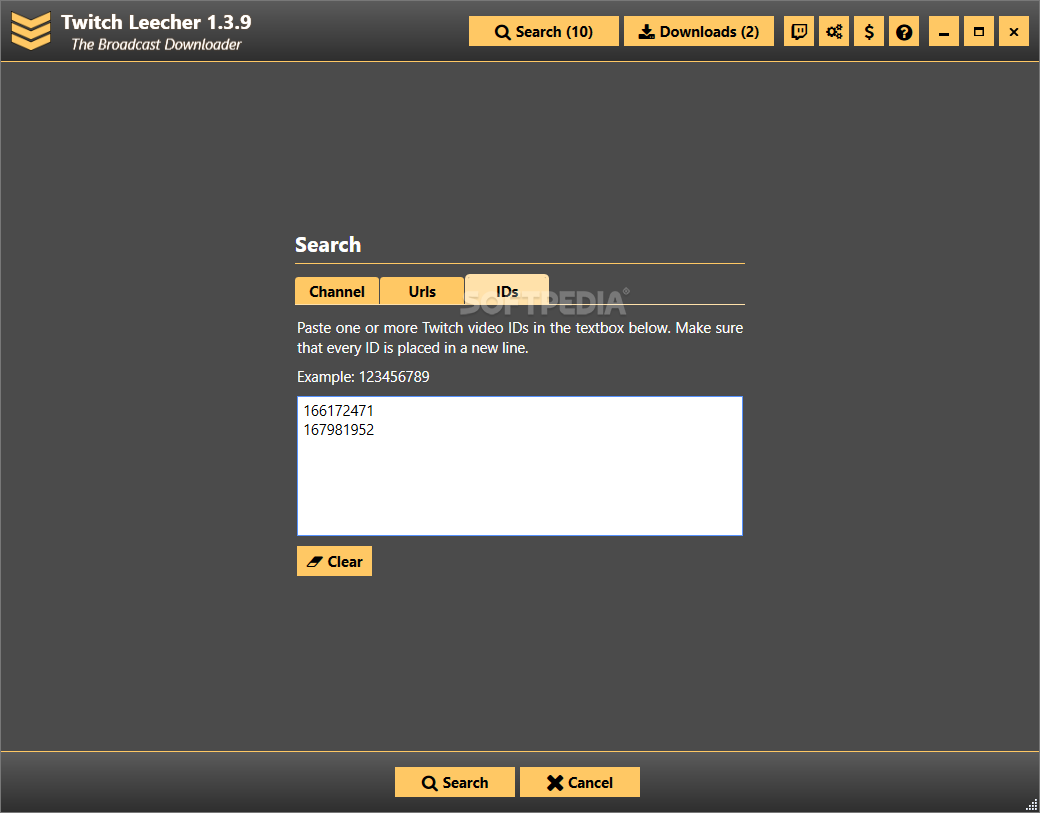Click the dollar sign donate icon

869,31
